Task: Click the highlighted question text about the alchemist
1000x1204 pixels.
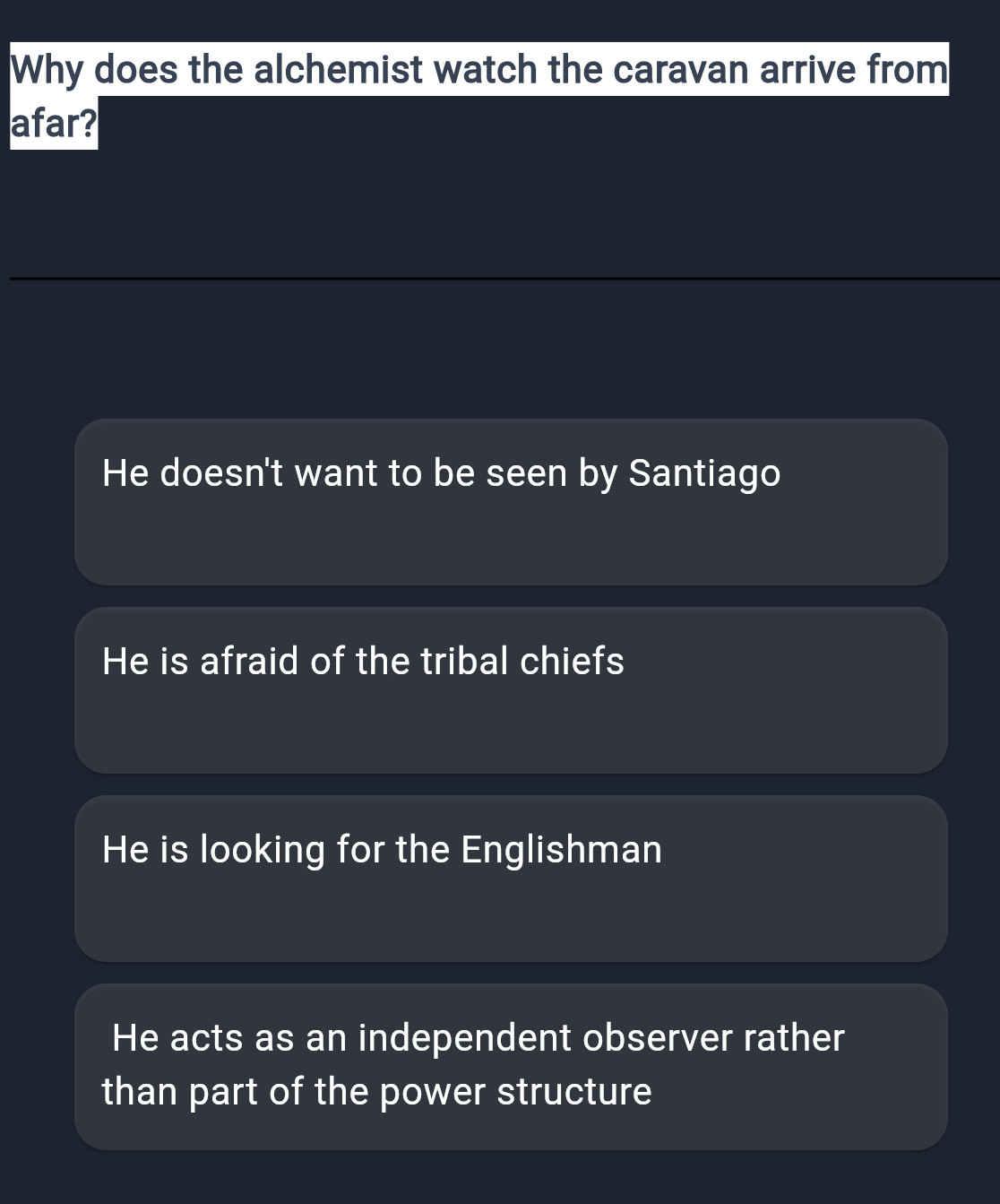Action: tap(478, 70)
